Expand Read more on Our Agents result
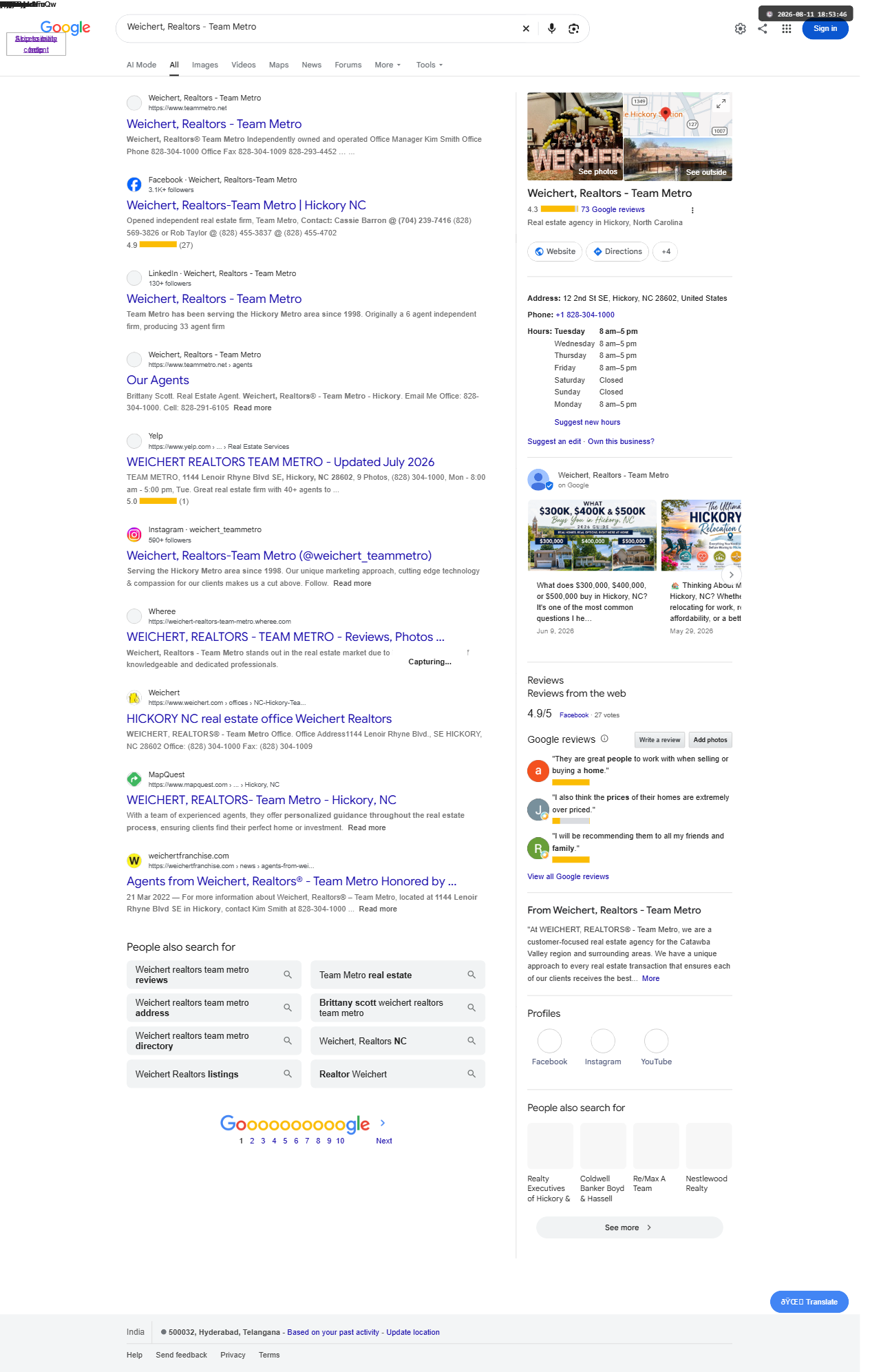 [x=253, y=408]
